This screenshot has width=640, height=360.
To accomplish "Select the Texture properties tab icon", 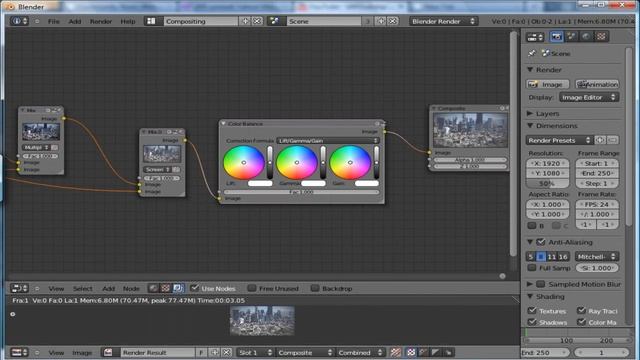I will (x=601, y=37).
